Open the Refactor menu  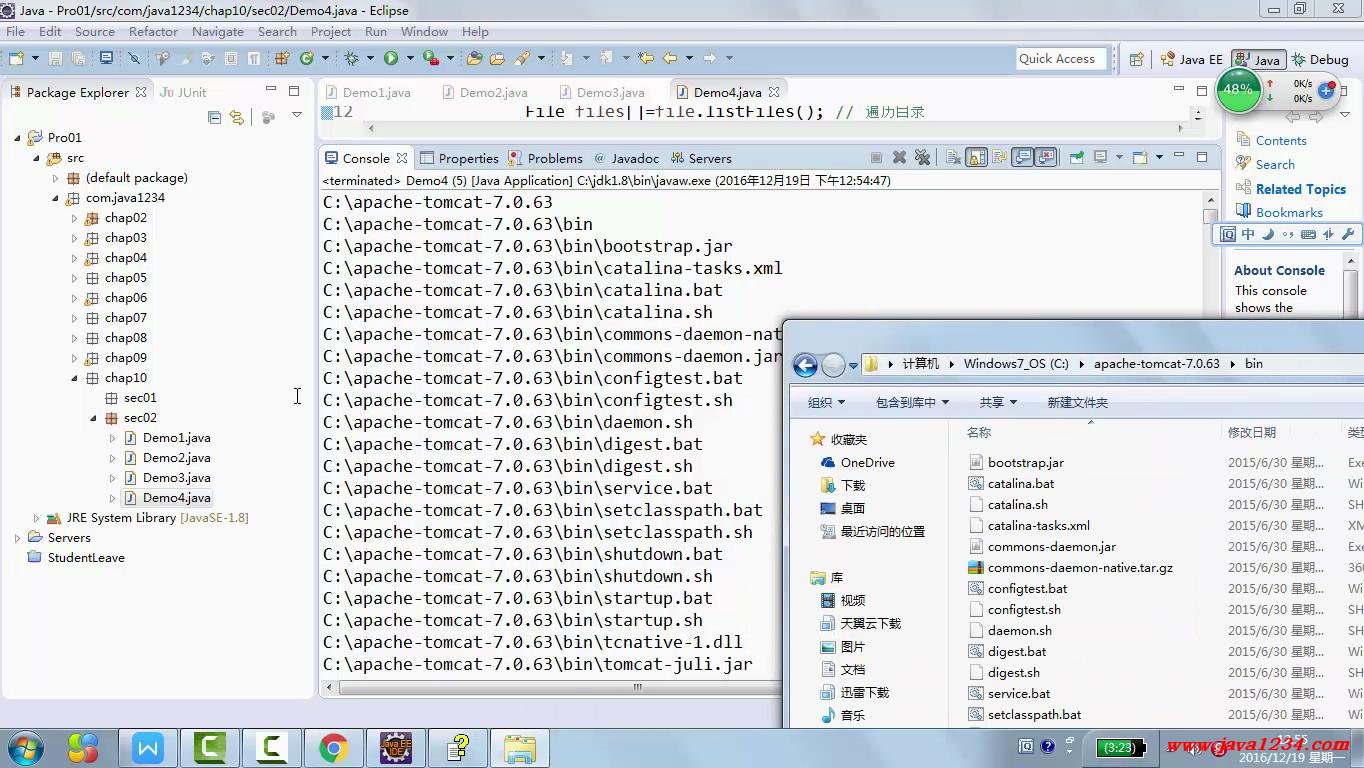(153, 31)
